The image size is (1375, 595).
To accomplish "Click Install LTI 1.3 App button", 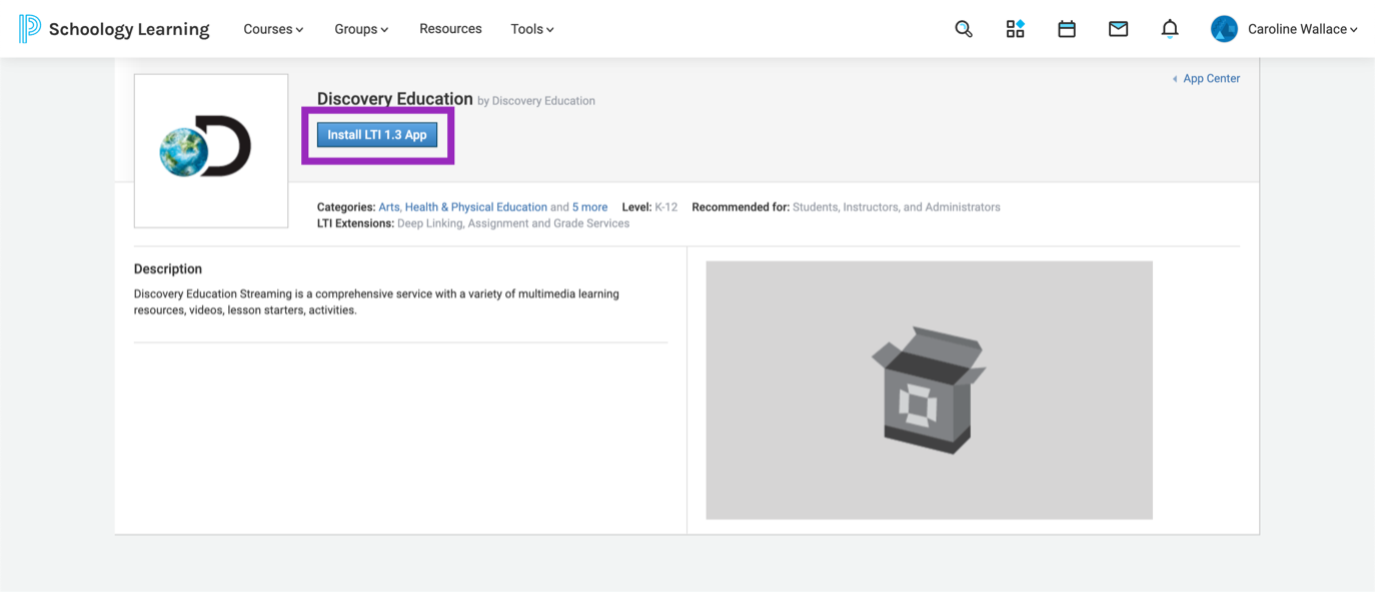I will [377, 135].
